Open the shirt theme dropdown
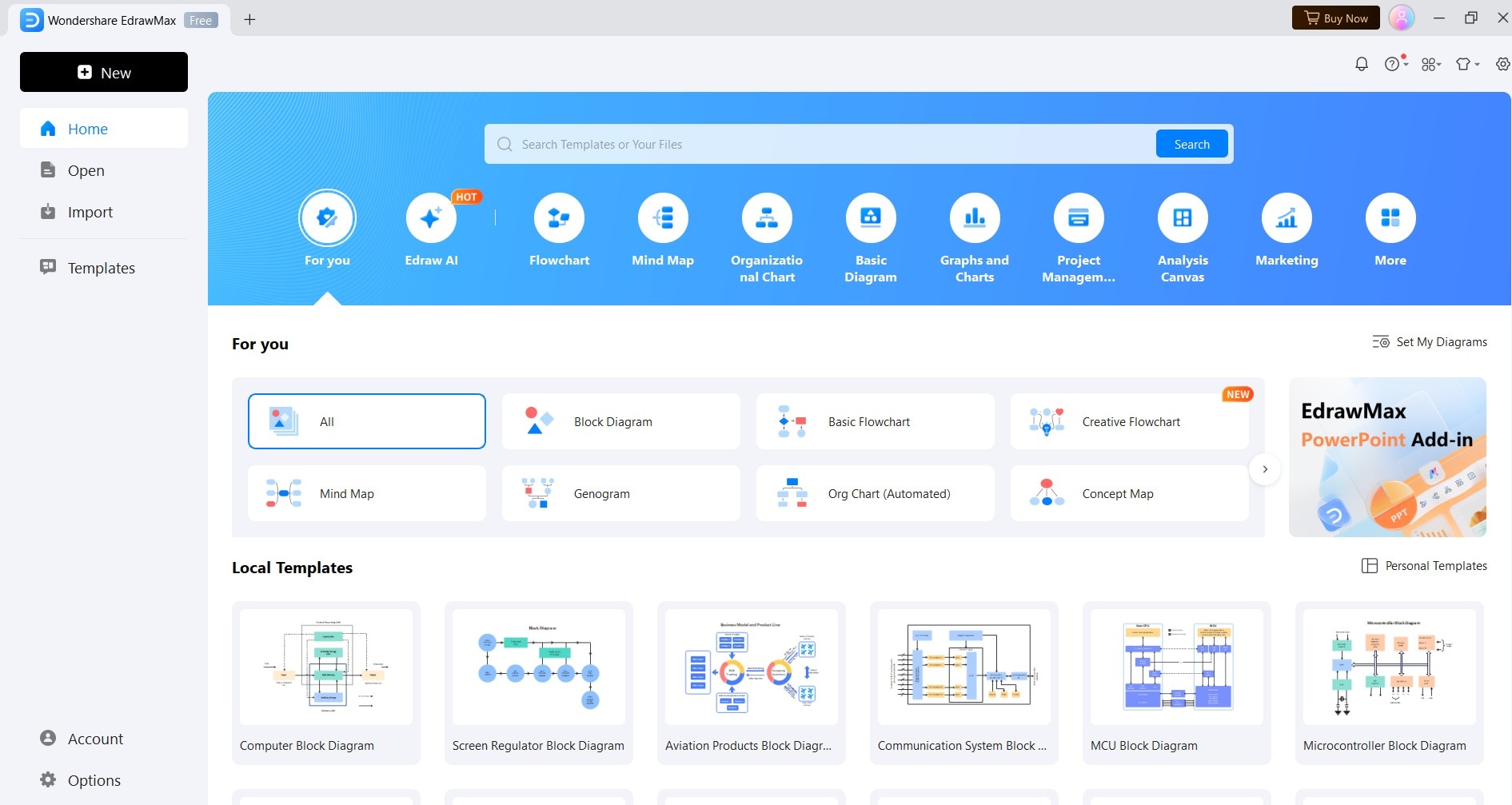1512x805 pixels. pos(1467,64)
